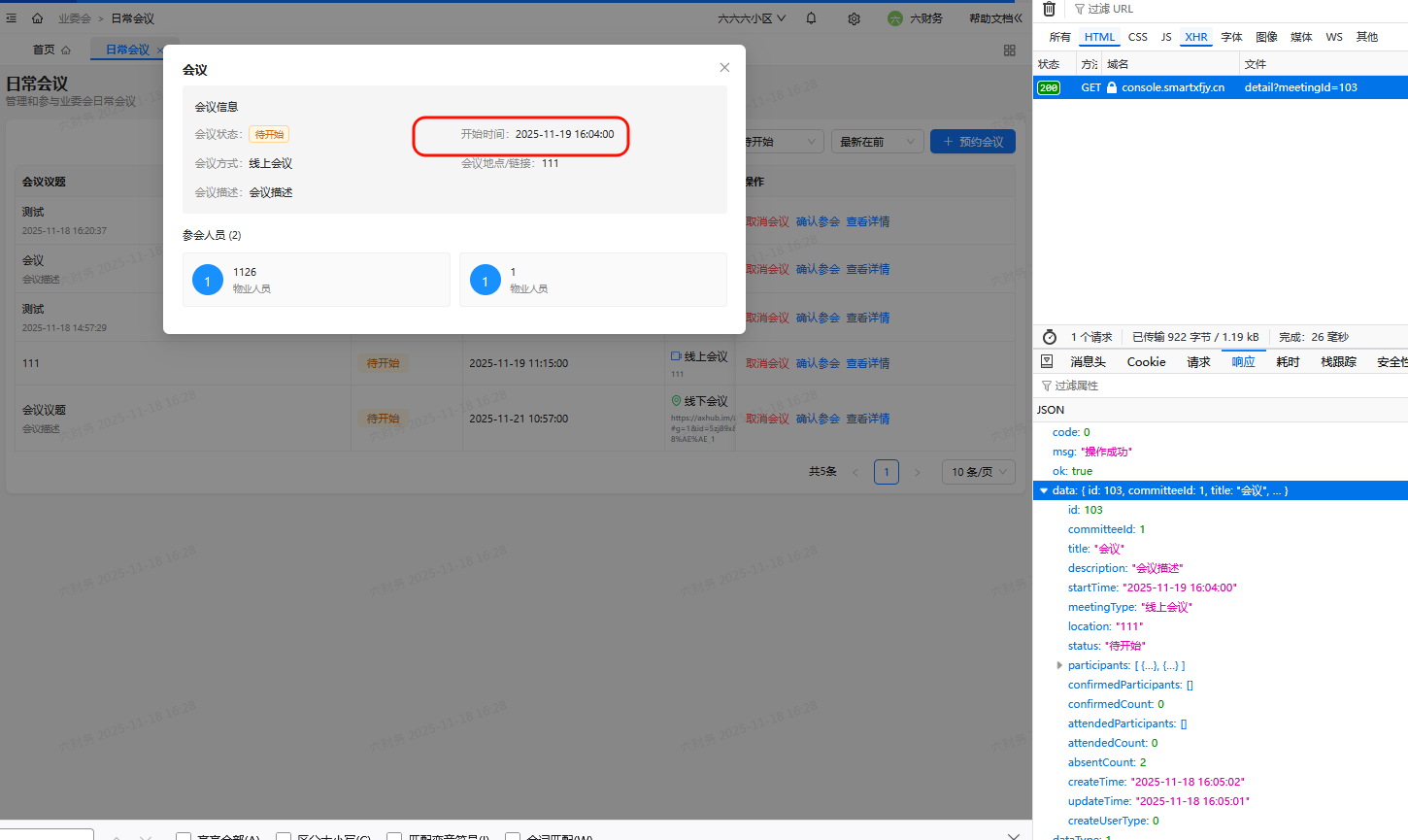Open the 六六六小区 community dropdown

(x=752, y=18)
